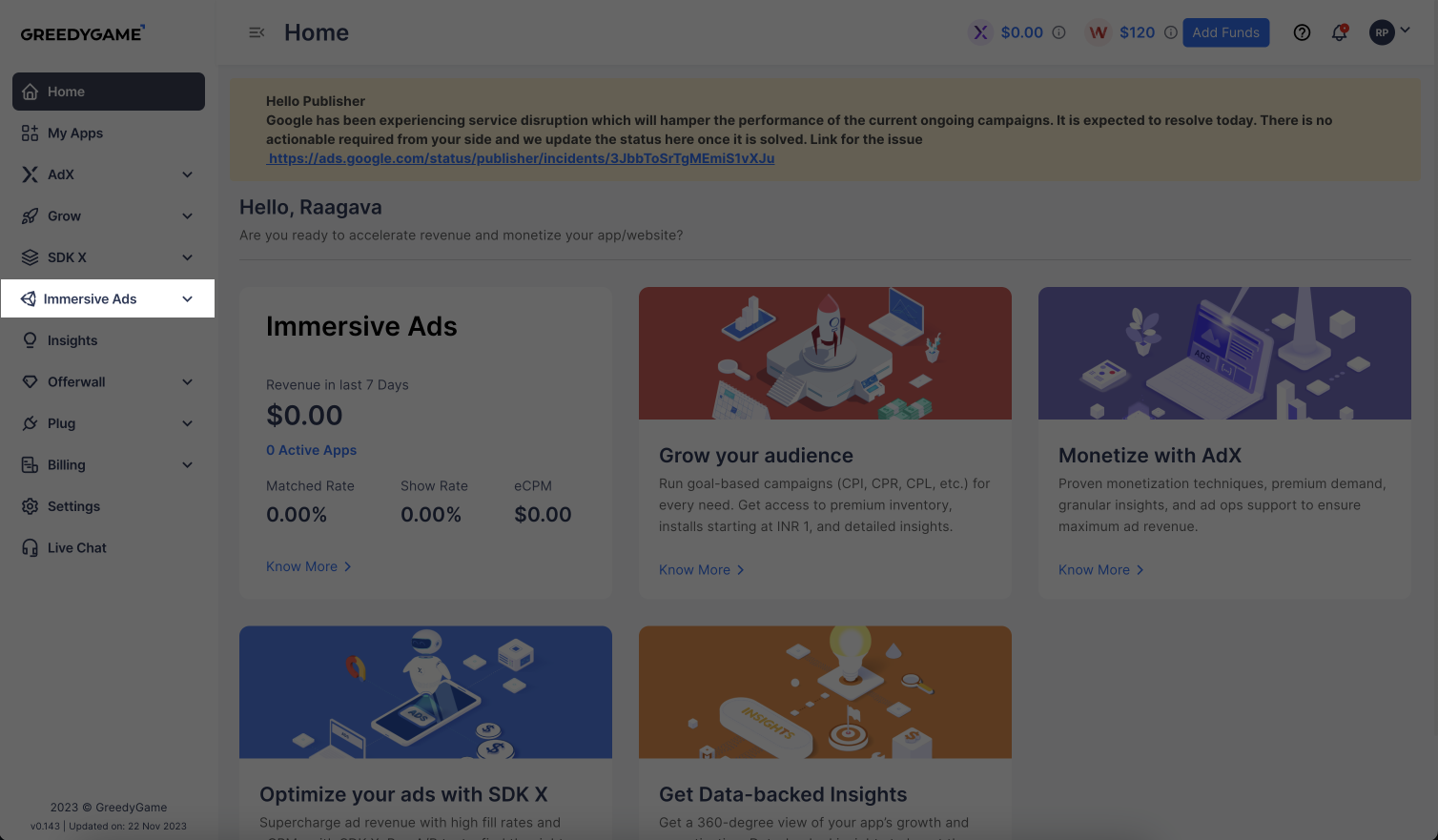Click the AdX wallet balance icon
This screenshot has height=840, width=1438.
click(x=980, y=32)
